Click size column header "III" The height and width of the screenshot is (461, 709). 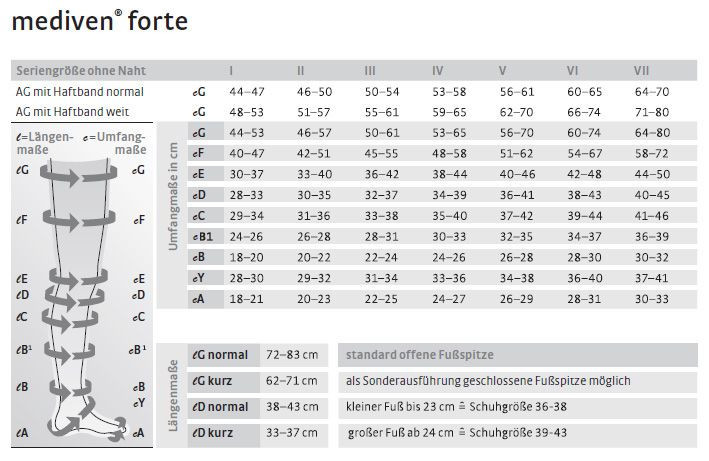[370, 71]
